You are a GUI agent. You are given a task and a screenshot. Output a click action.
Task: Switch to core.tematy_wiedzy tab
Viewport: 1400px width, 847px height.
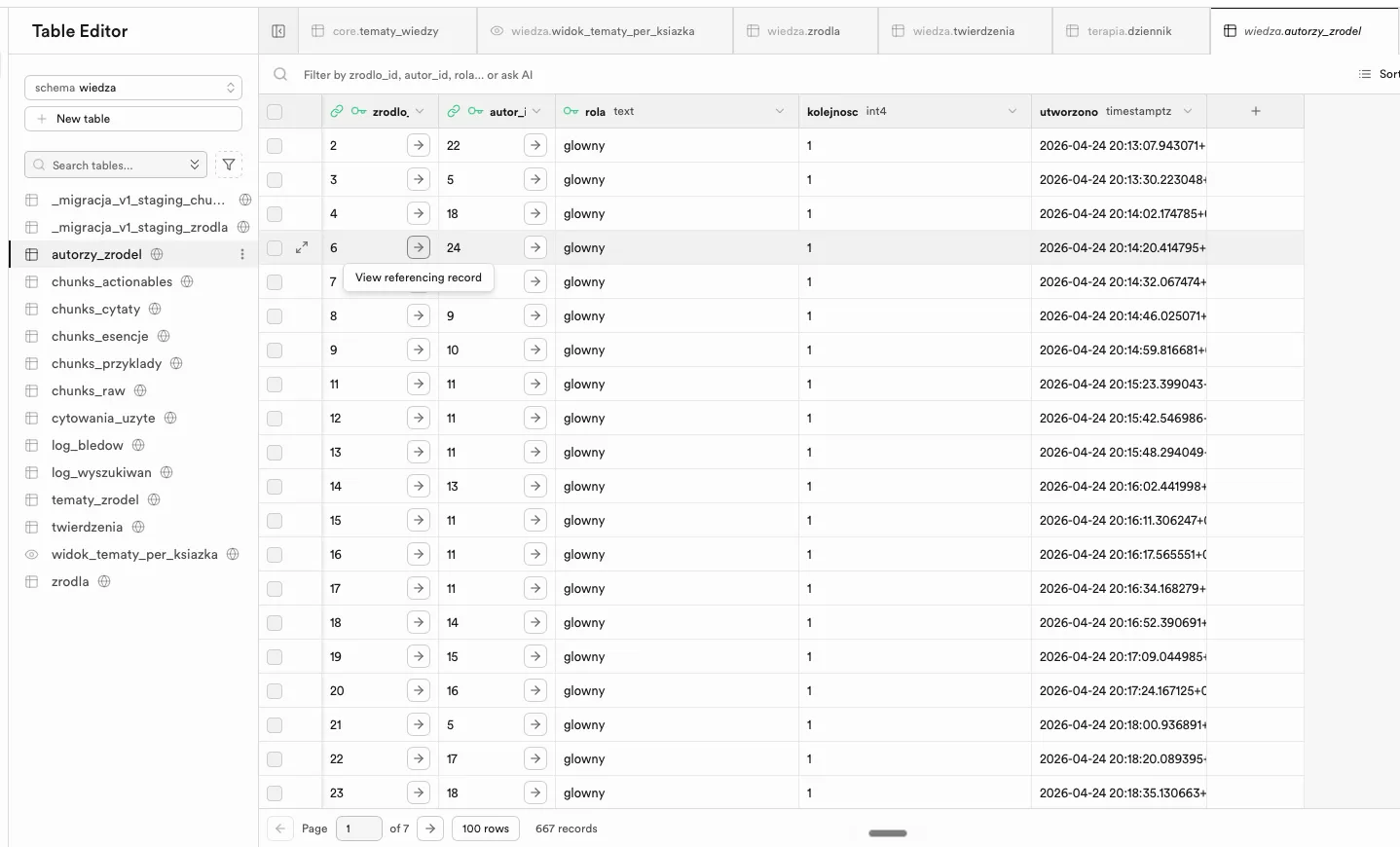(x=386, y=31)
